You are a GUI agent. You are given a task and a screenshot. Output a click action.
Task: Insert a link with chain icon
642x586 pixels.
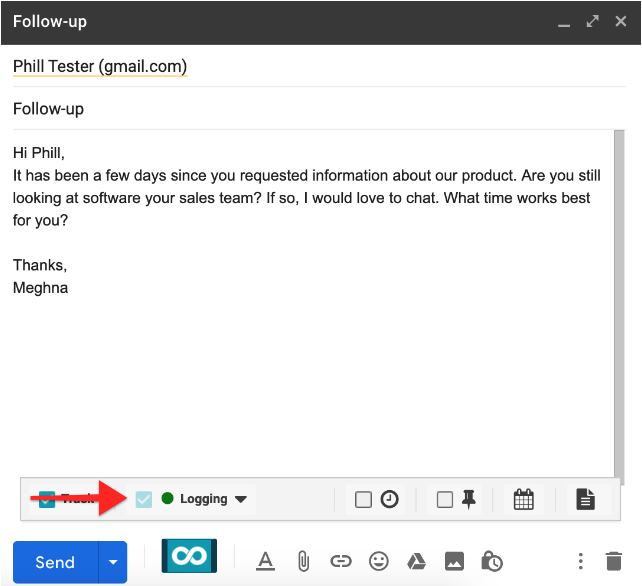(x=341, y=561)
